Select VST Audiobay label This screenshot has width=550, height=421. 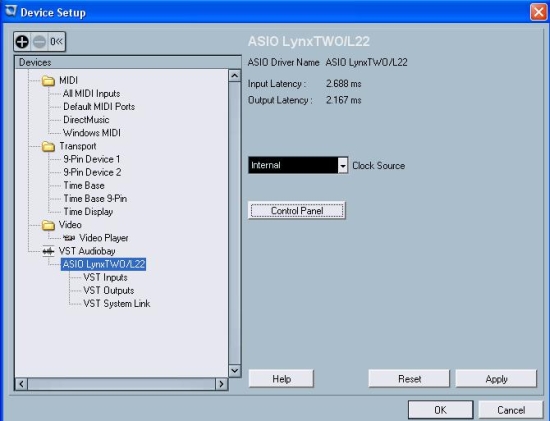click(x=87, y=251)
